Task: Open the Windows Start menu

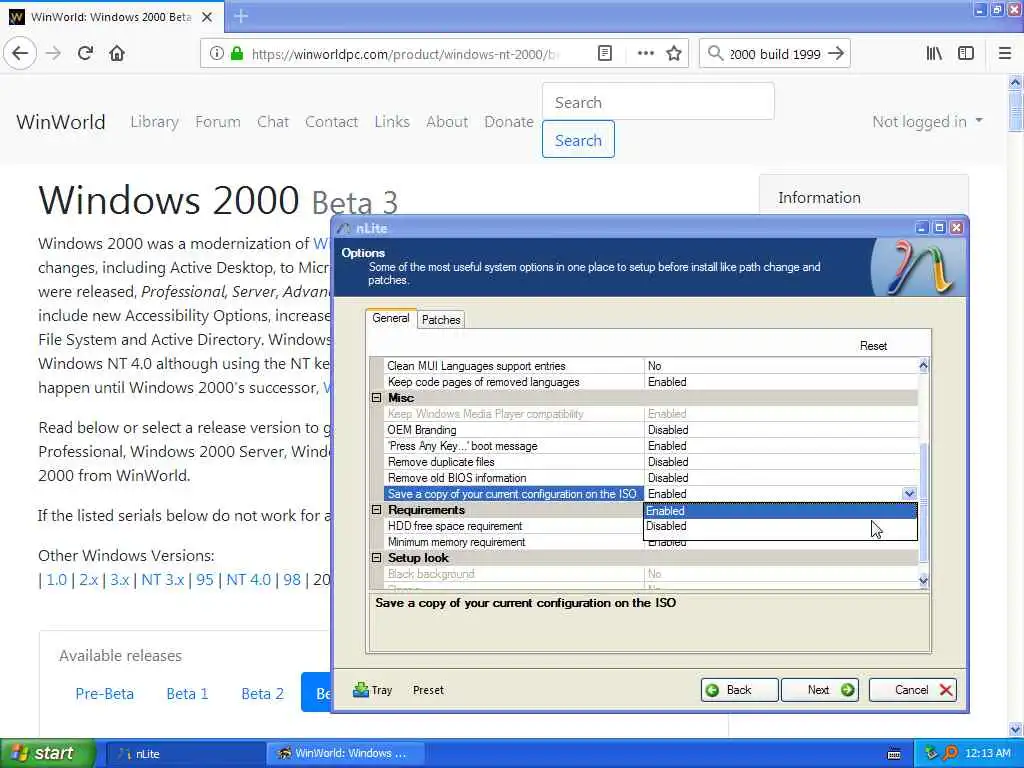Action: (47, 754)
